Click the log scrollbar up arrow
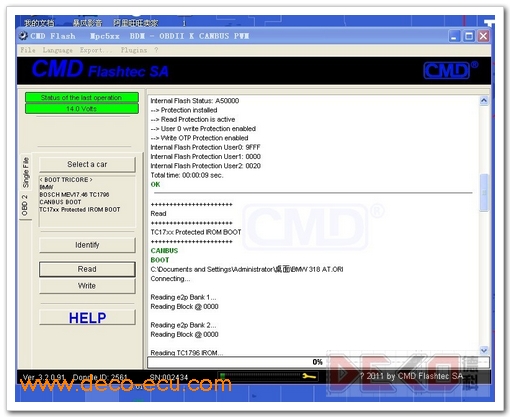Image resolution: width=510 pixels, height=417 pixels. coord(484,100)
